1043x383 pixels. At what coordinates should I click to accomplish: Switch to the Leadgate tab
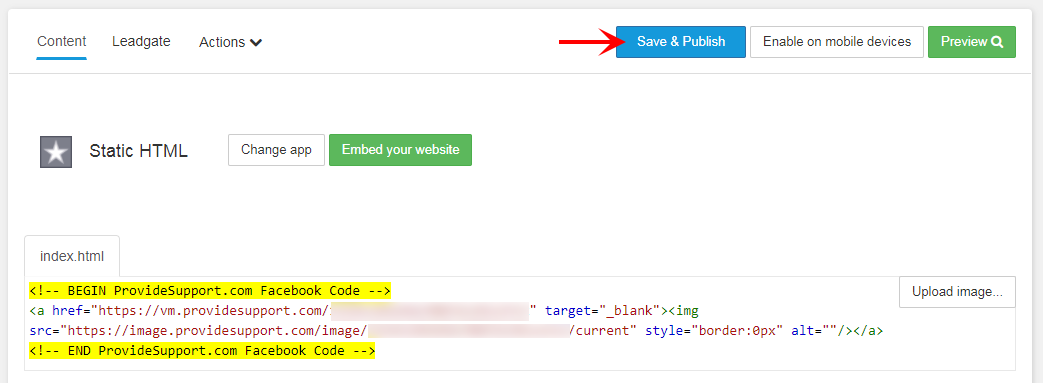pos(141,41)
